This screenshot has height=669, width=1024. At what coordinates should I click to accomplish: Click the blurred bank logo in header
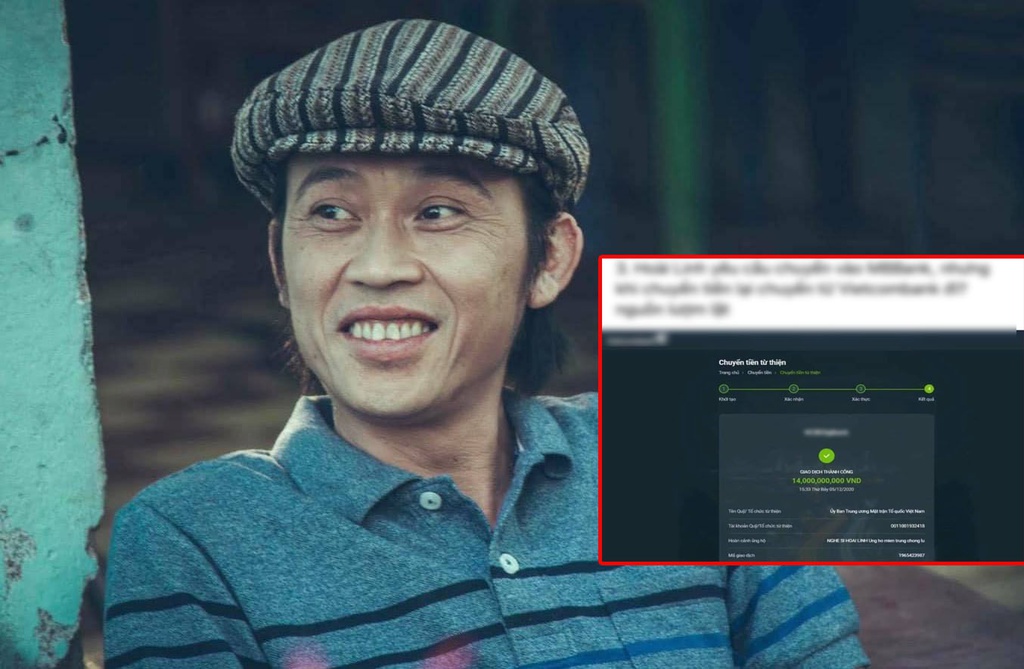(x=635, y=339)
